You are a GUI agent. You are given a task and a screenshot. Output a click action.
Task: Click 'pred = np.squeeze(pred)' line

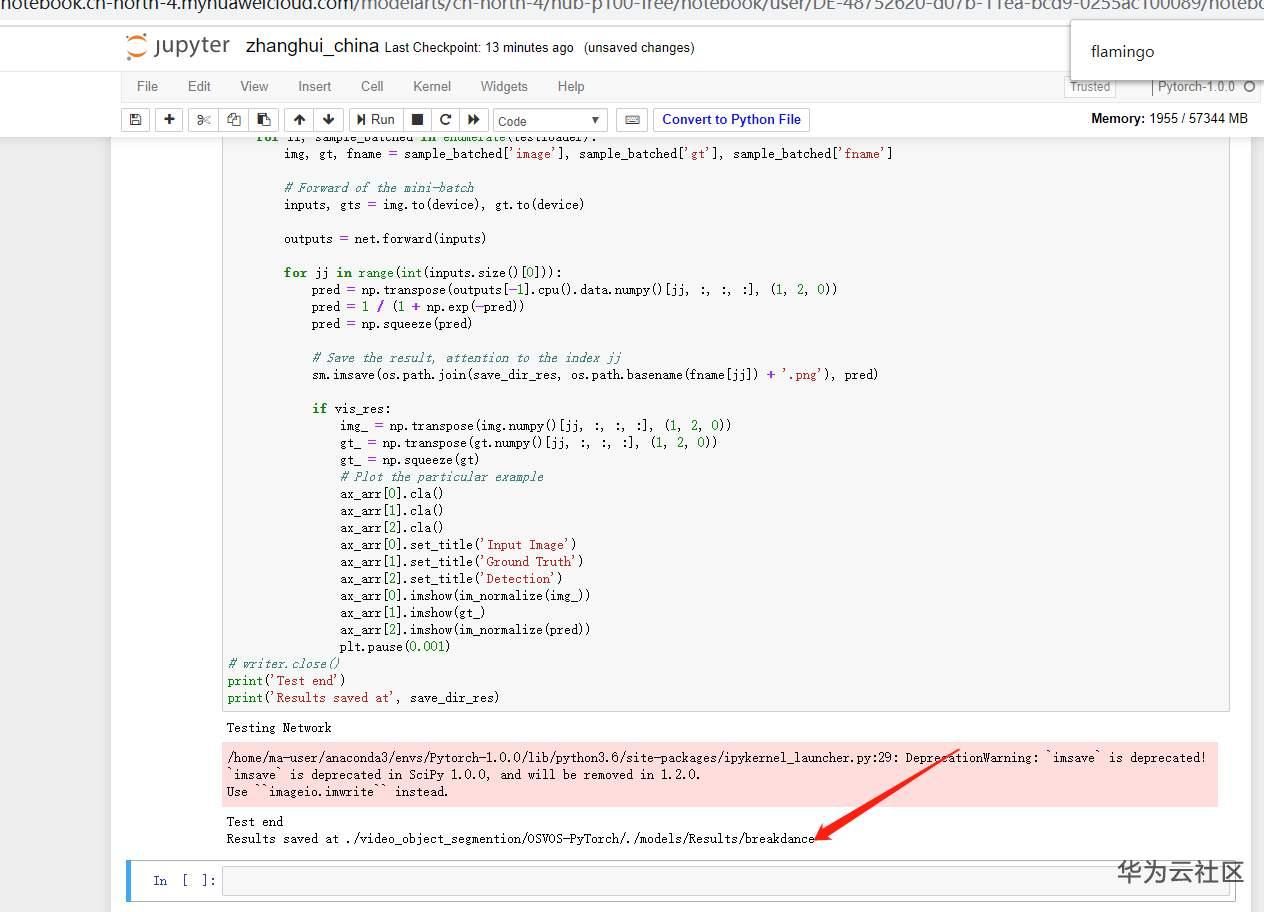pyautogui.click(x=392, y=323)
